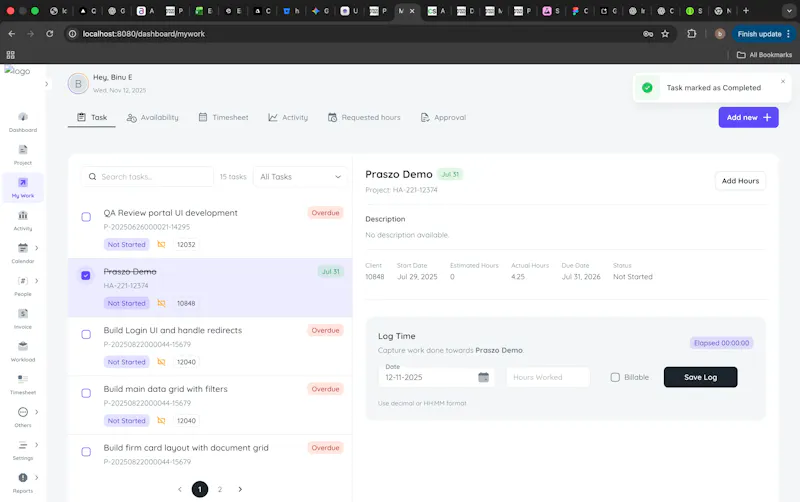Switch to the Requested hours tab
Screen dimensions: 800x502
click(364, 117)
